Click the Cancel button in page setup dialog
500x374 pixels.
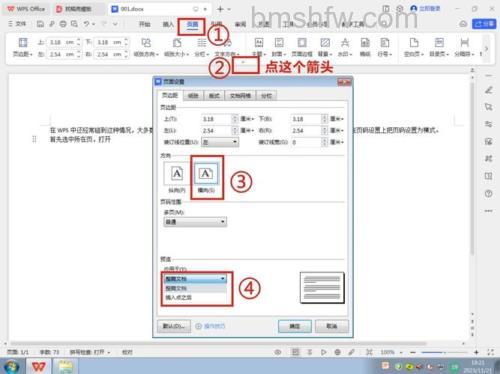point(332,326)
